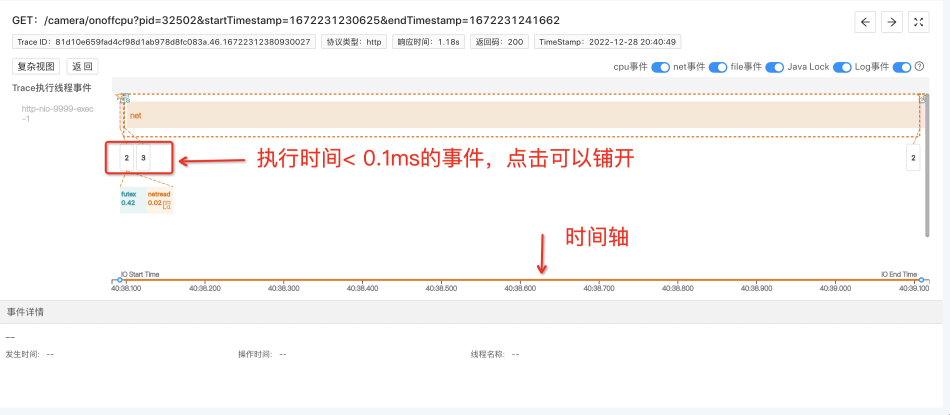Expand the collapsed events box labeled 3
This screenshot has width=950, height=415.
click(x=144, y=158)
